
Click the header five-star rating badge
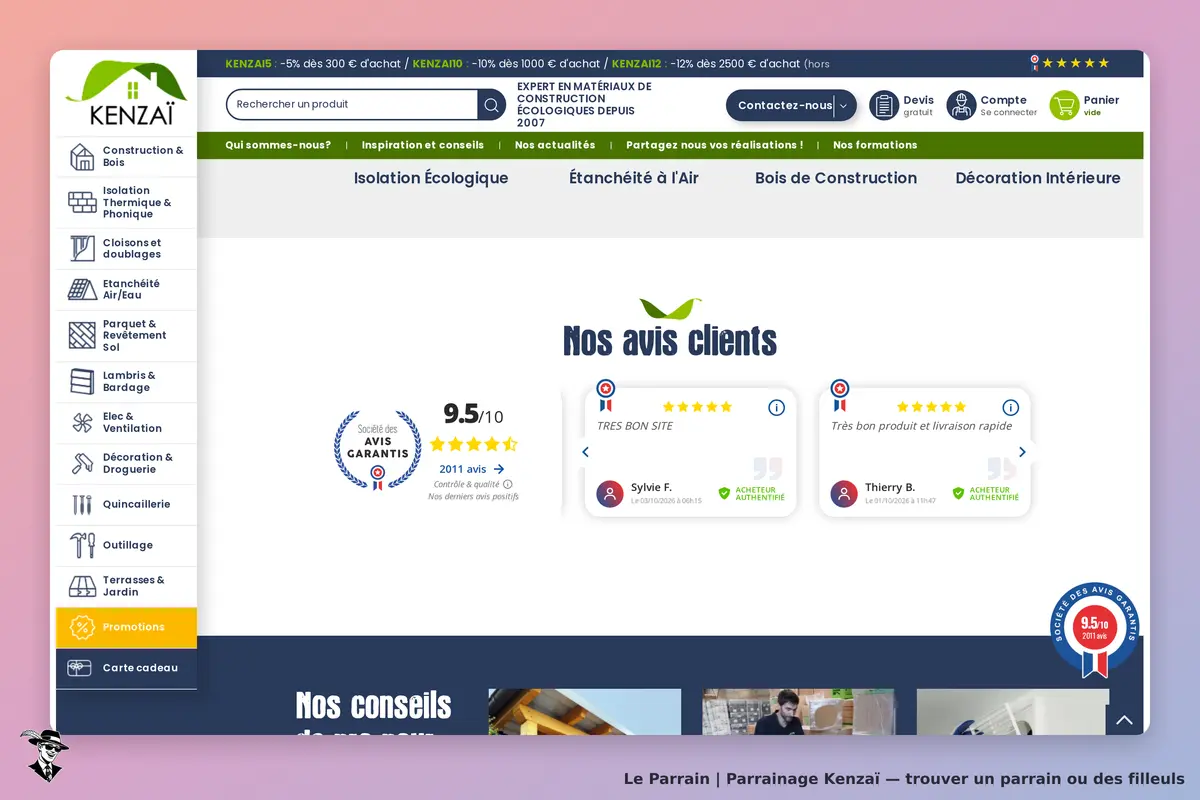click(1070, 63)
